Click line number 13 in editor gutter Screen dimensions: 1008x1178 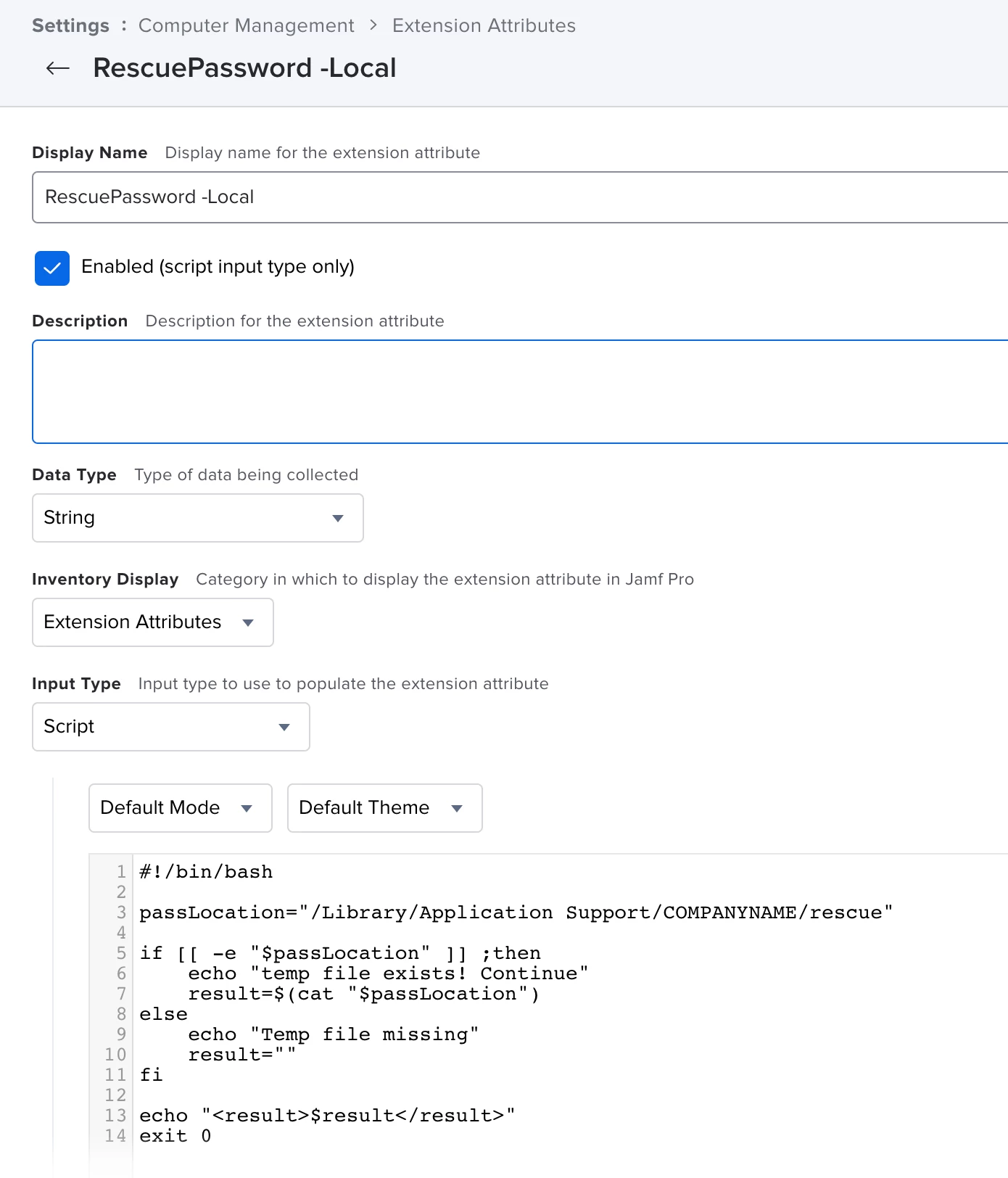coord(115,1116)
